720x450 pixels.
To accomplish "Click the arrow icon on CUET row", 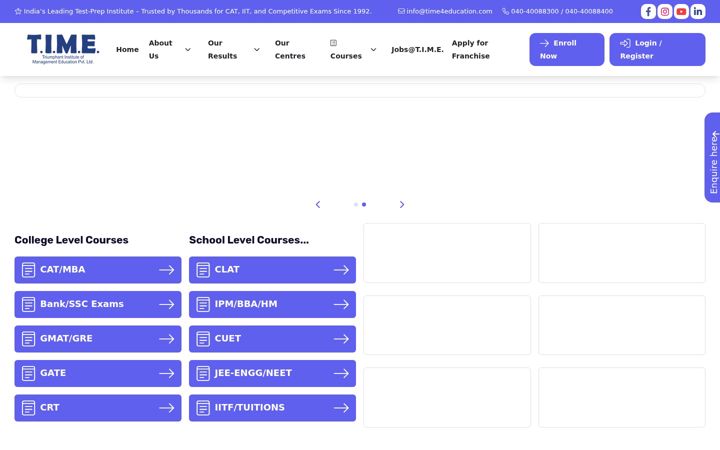I will pos(341,339).
